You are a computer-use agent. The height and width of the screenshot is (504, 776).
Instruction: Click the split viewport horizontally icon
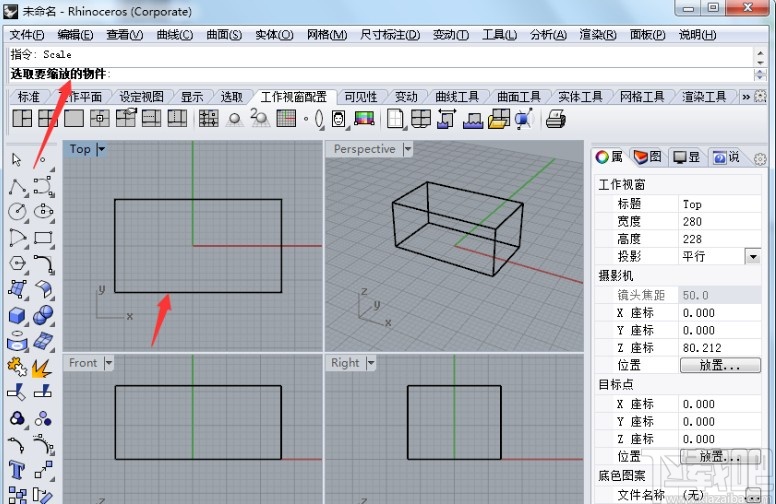(x=151, y=119)
